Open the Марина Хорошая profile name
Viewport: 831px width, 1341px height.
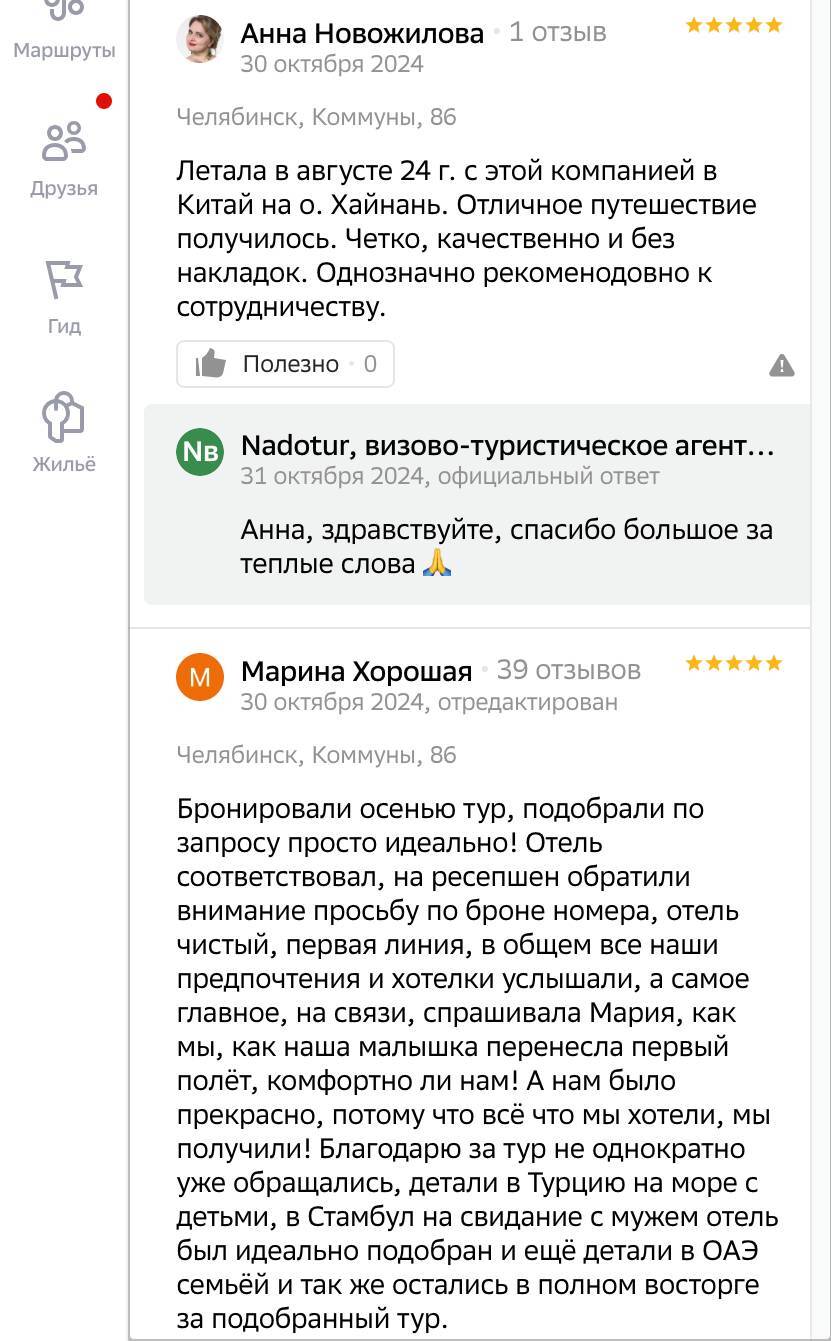coord(356,670)
